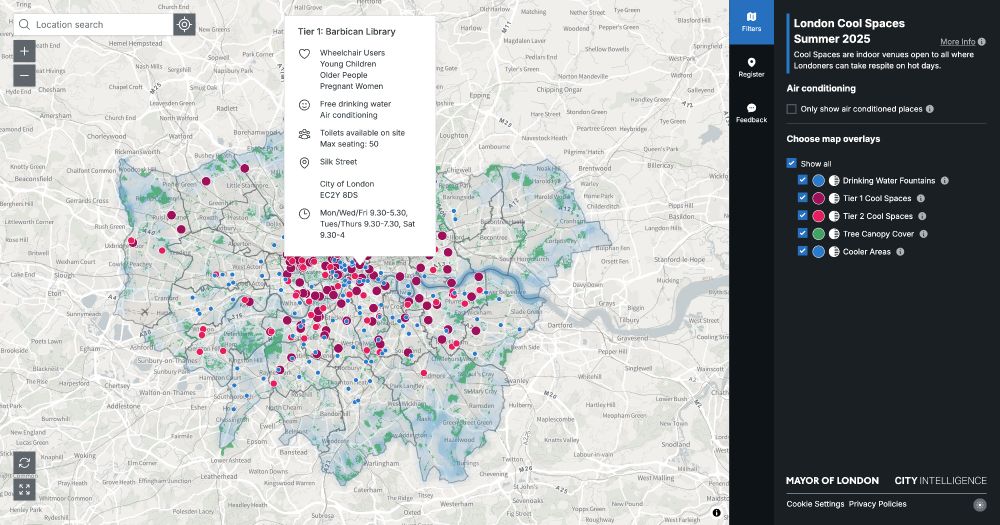Screen dimensions: 1000x525
Task: Uncheck the Show all overlays checkbox
Action: (x=791, y=163)
